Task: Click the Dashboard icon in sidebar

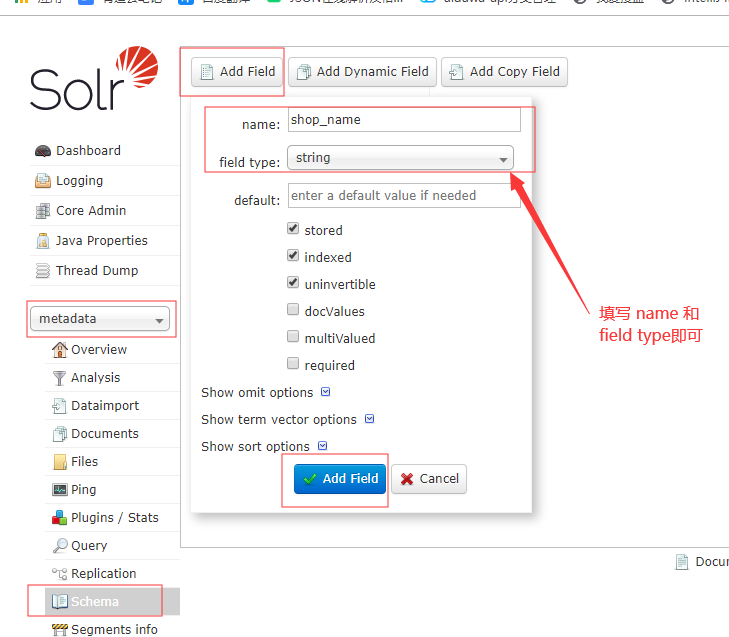Action: [42, 151]
